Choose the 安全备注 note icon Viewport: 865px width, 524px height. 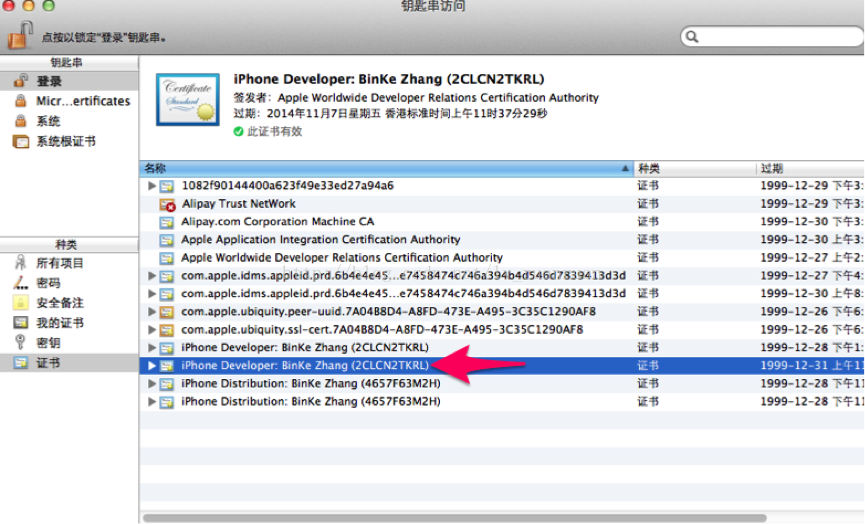pyautogui.click(x=20, y=302)
